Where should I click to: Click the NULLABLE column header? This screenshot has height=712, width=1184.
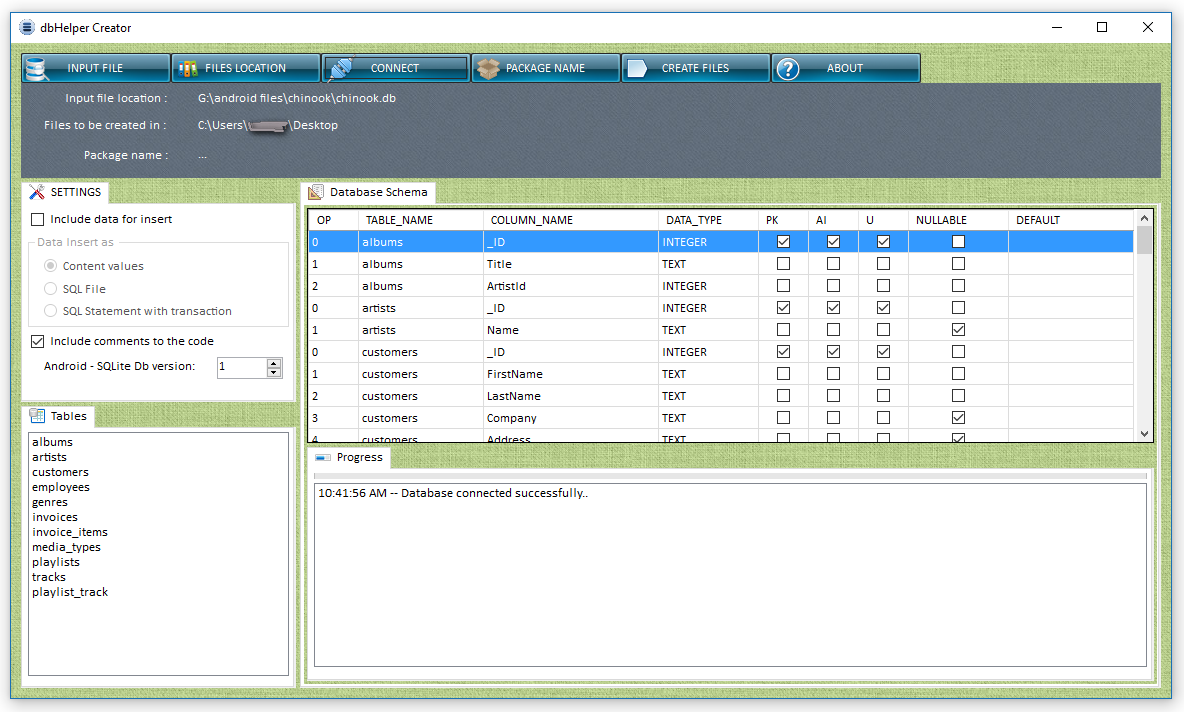[x=958, y=220]
